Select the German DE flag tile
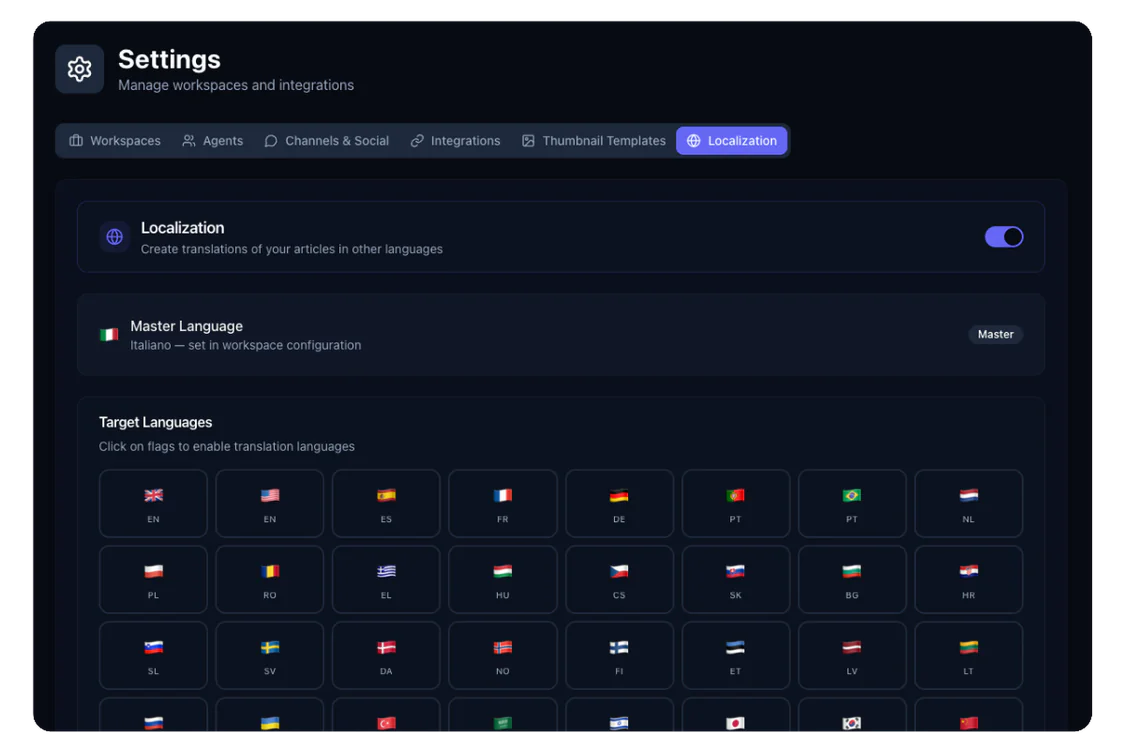1125x750 pixels. click(x=619, y=504)
